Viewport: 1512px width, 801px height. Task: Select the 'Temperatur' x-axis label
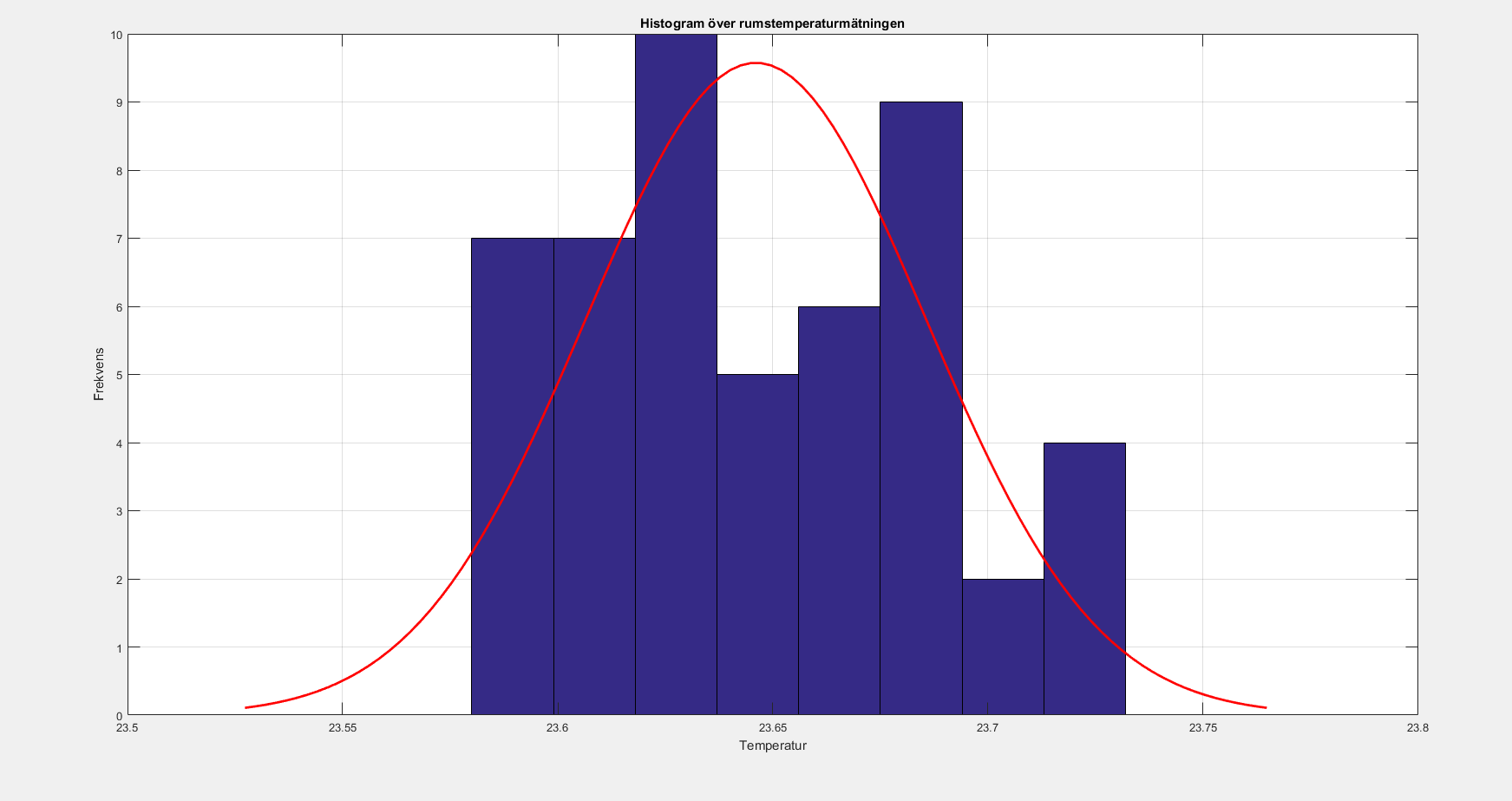click(772, 745)
